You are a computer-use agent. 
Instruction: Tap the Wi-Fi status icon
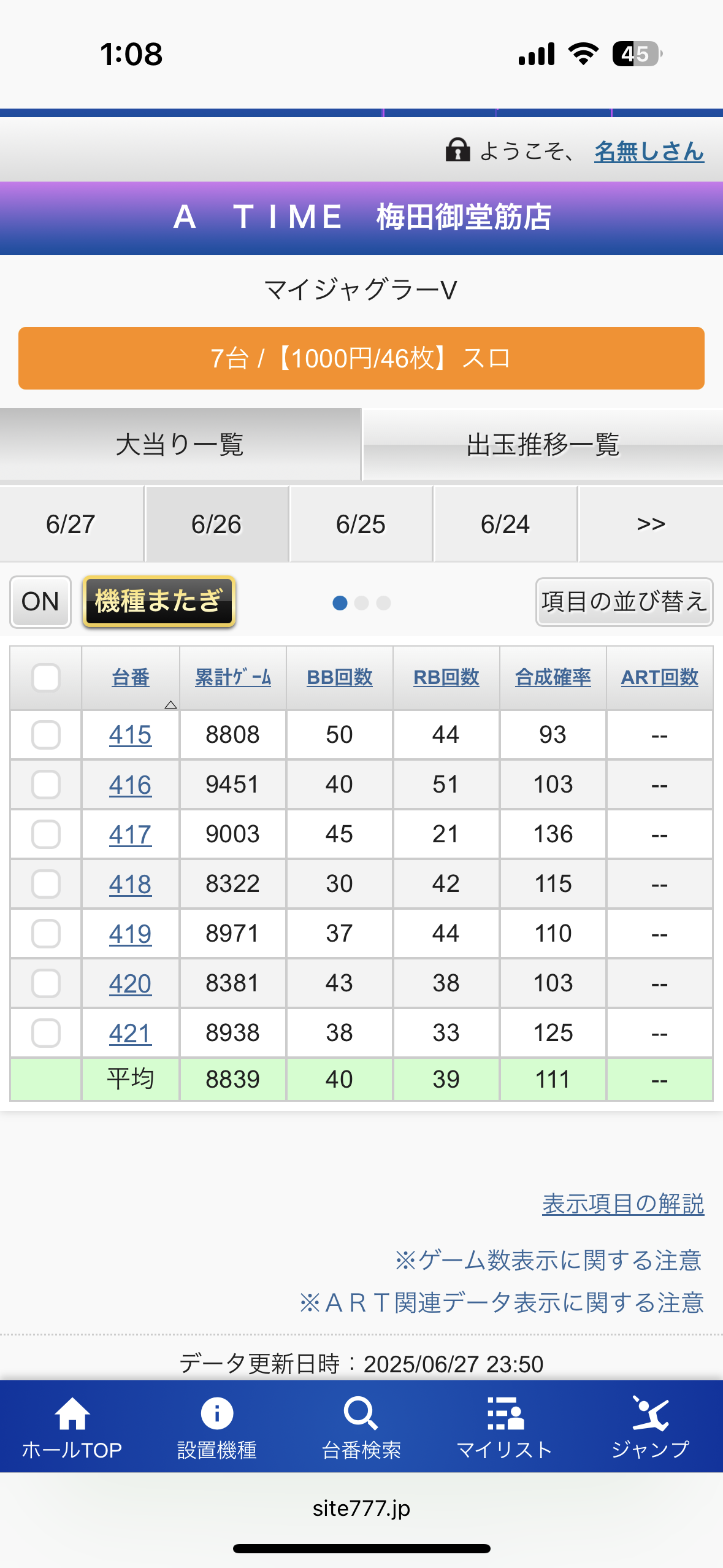point(583,54)
